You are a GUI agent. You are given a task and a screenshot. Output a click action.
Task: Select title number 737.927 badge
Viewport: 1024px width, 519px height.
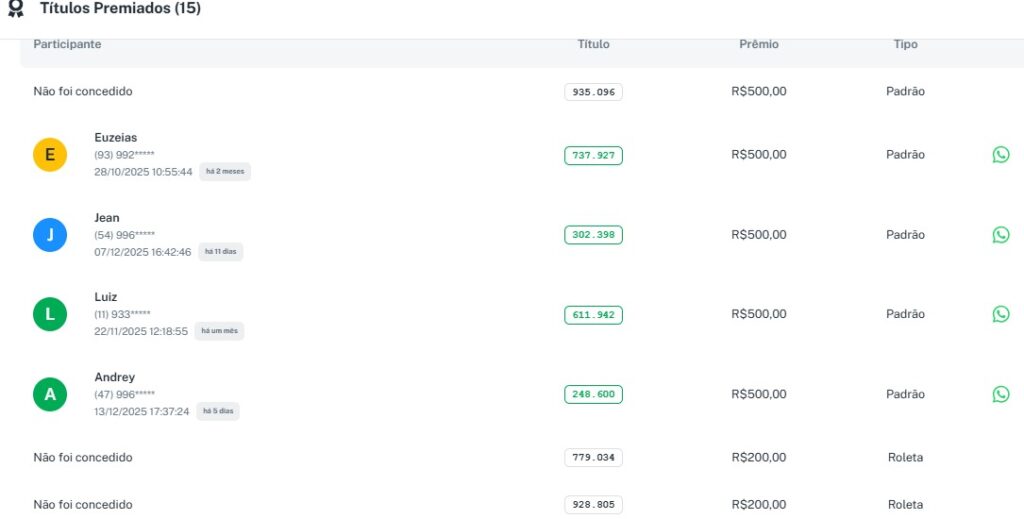[x=593, y=155]
